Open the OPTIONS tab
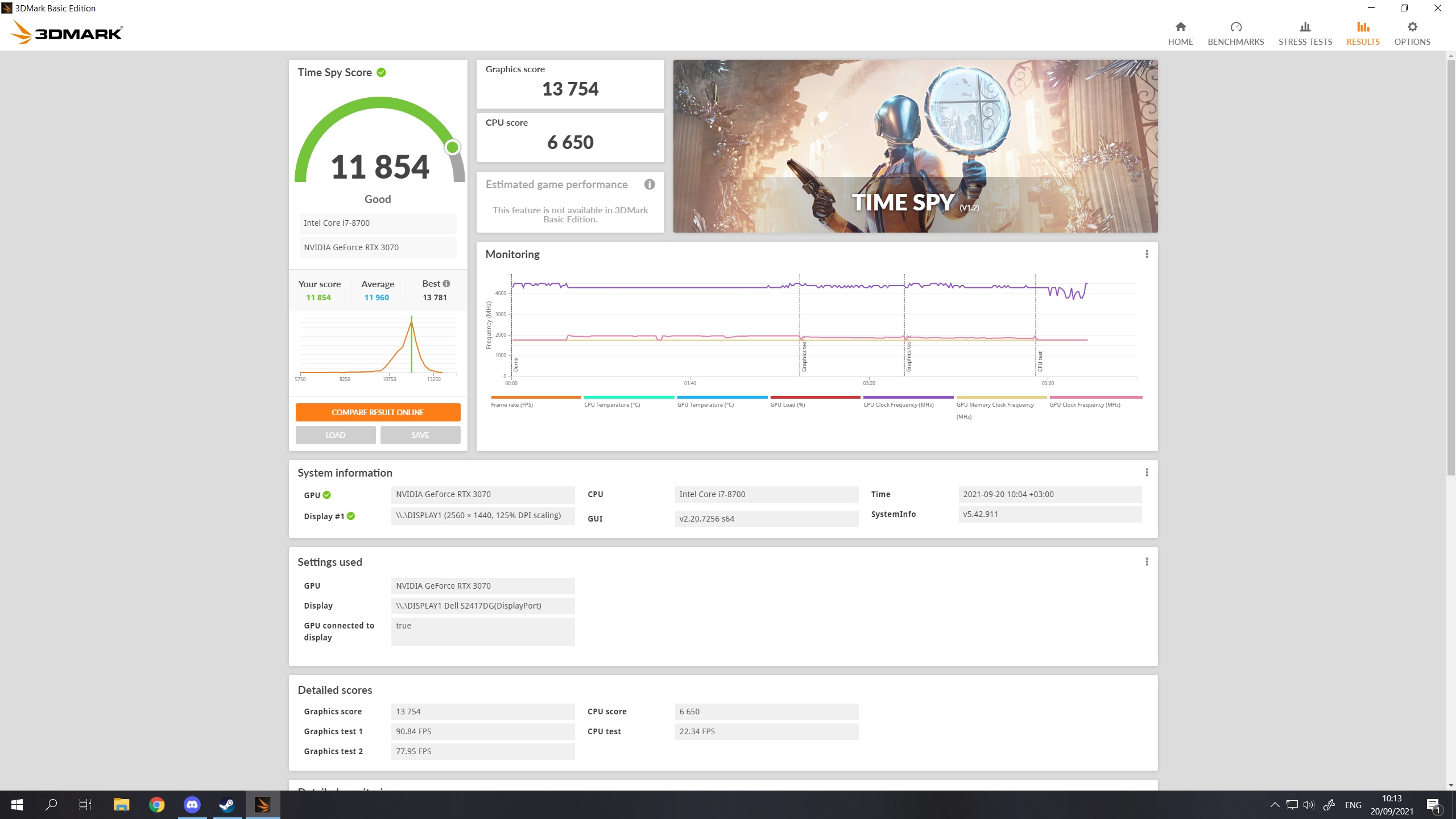Viewport: 1456px width, 819px height. 1412,34
